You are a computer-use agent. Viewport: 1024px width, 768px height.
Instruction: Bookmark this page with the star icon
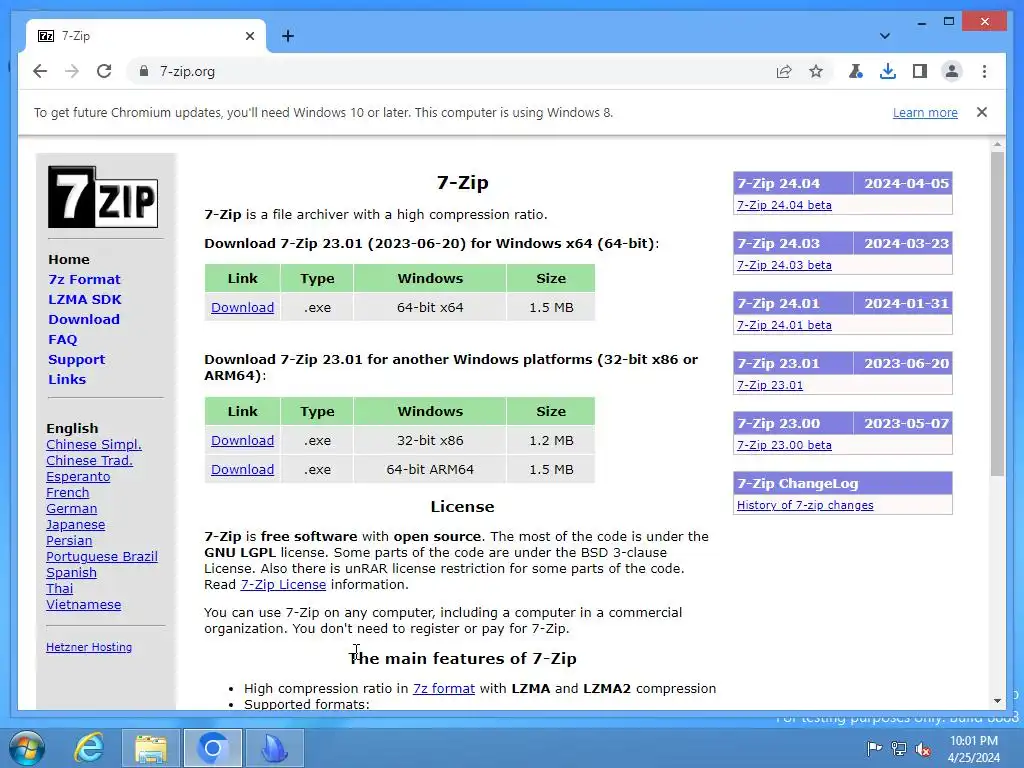tap(816, 71)
